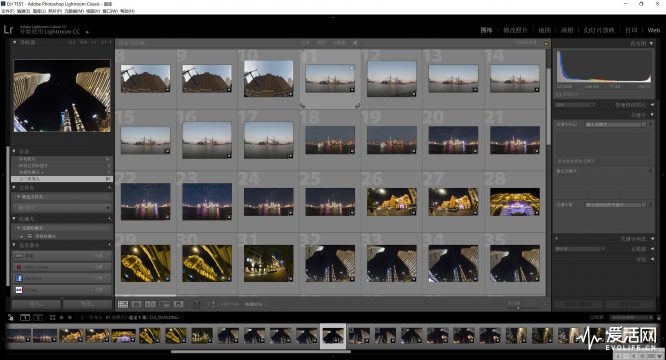Toggle the original photo checkbox under histogram

tap(559, 94)
